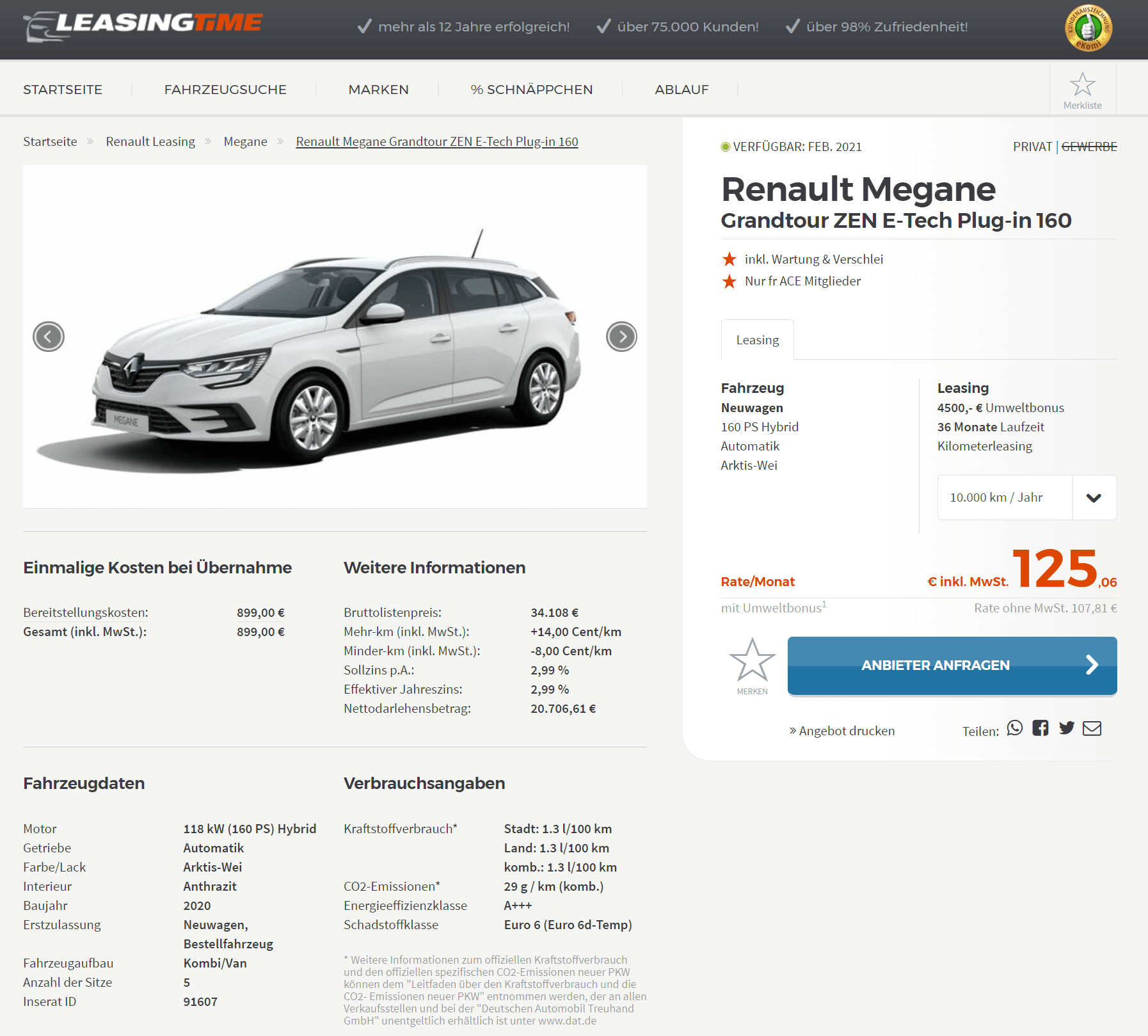Open Fahrzeugsuche menu item
The image size is (1148, 1036).
225,90
